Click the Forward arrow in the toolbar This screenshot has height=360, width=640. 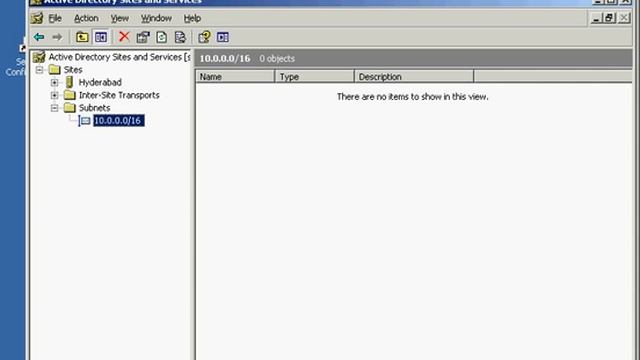pos(57,37)
